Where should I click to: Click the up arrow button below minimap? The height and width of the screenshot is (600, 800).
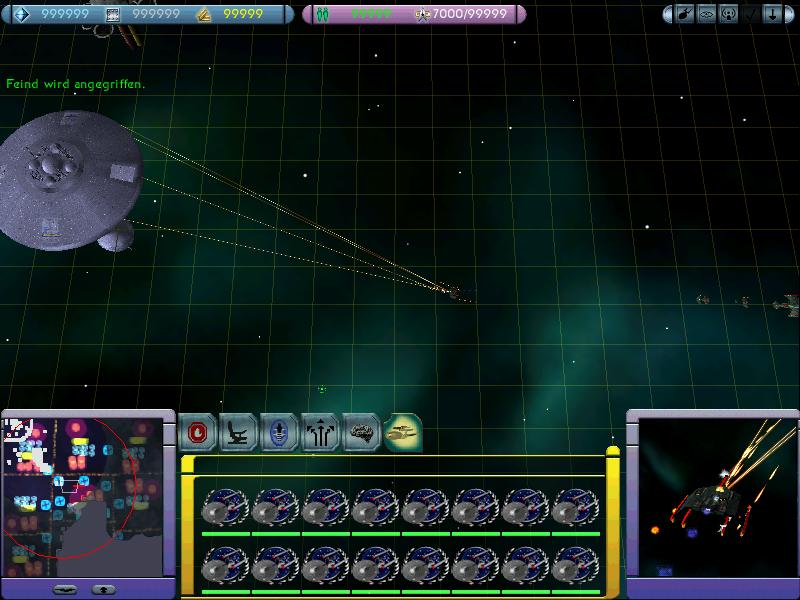pos(104,589)
